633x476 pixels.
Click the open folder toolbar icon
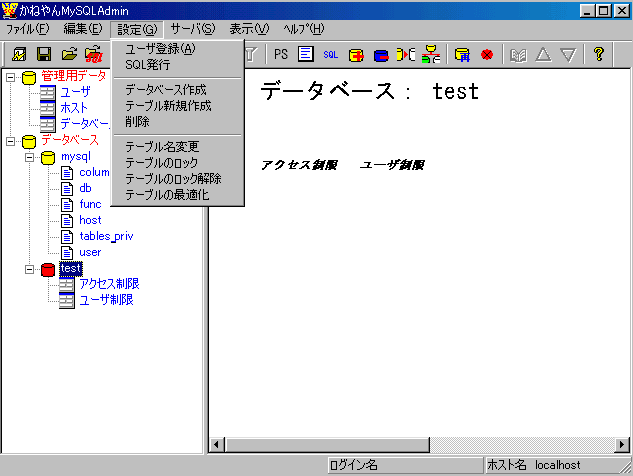[x=69, y=54]
